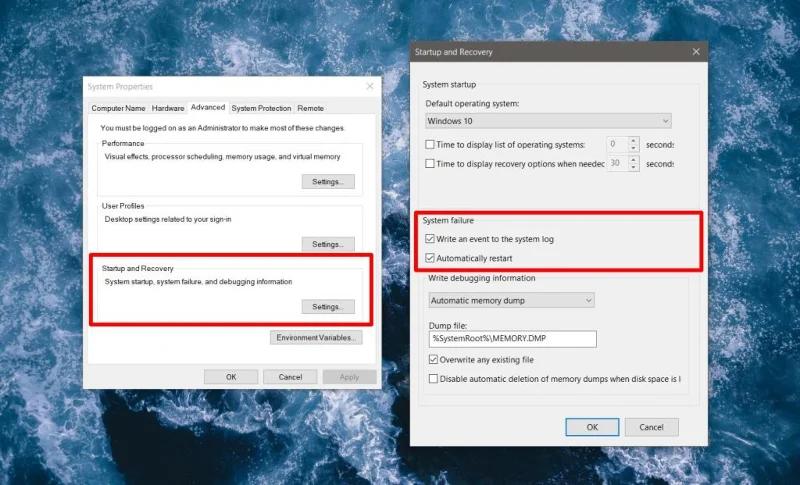Open Performance Settings button
This screenshot has width=800, height=485.
click(x=328, y=182)
